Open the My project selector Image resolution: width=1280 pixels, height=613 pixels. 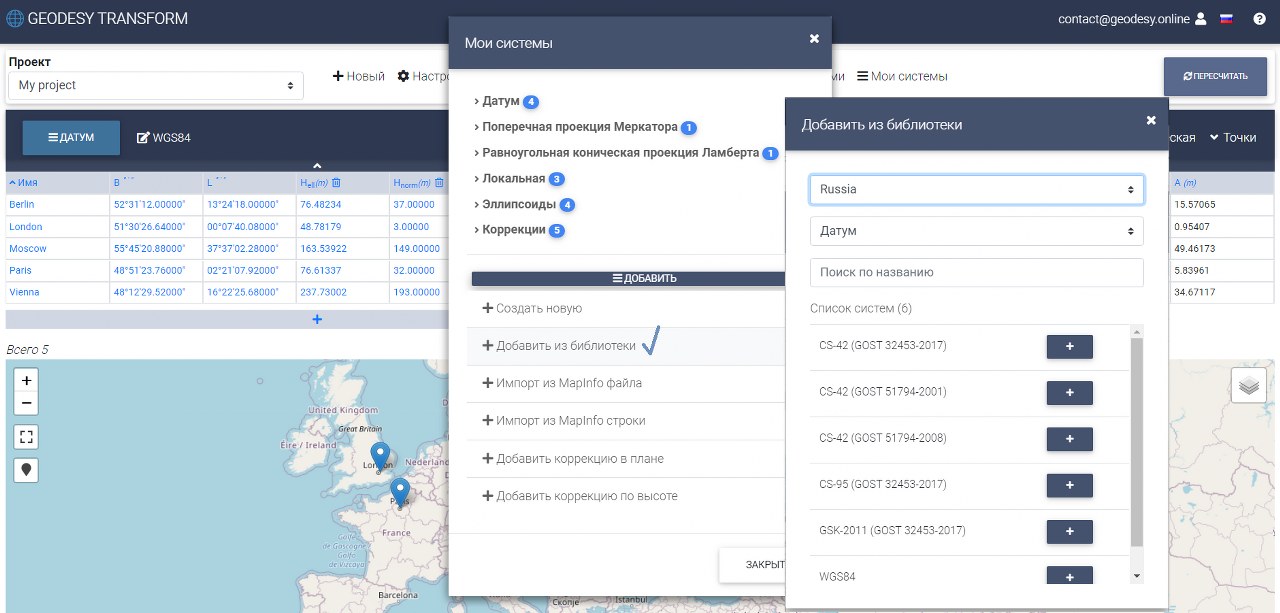(156, 86)
